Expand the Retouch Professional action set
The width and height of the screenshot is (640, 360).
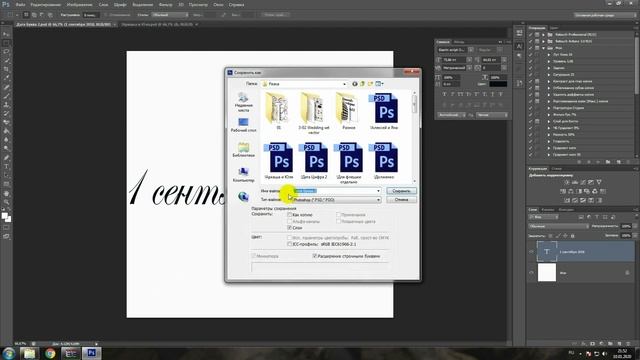coord(543,34)
